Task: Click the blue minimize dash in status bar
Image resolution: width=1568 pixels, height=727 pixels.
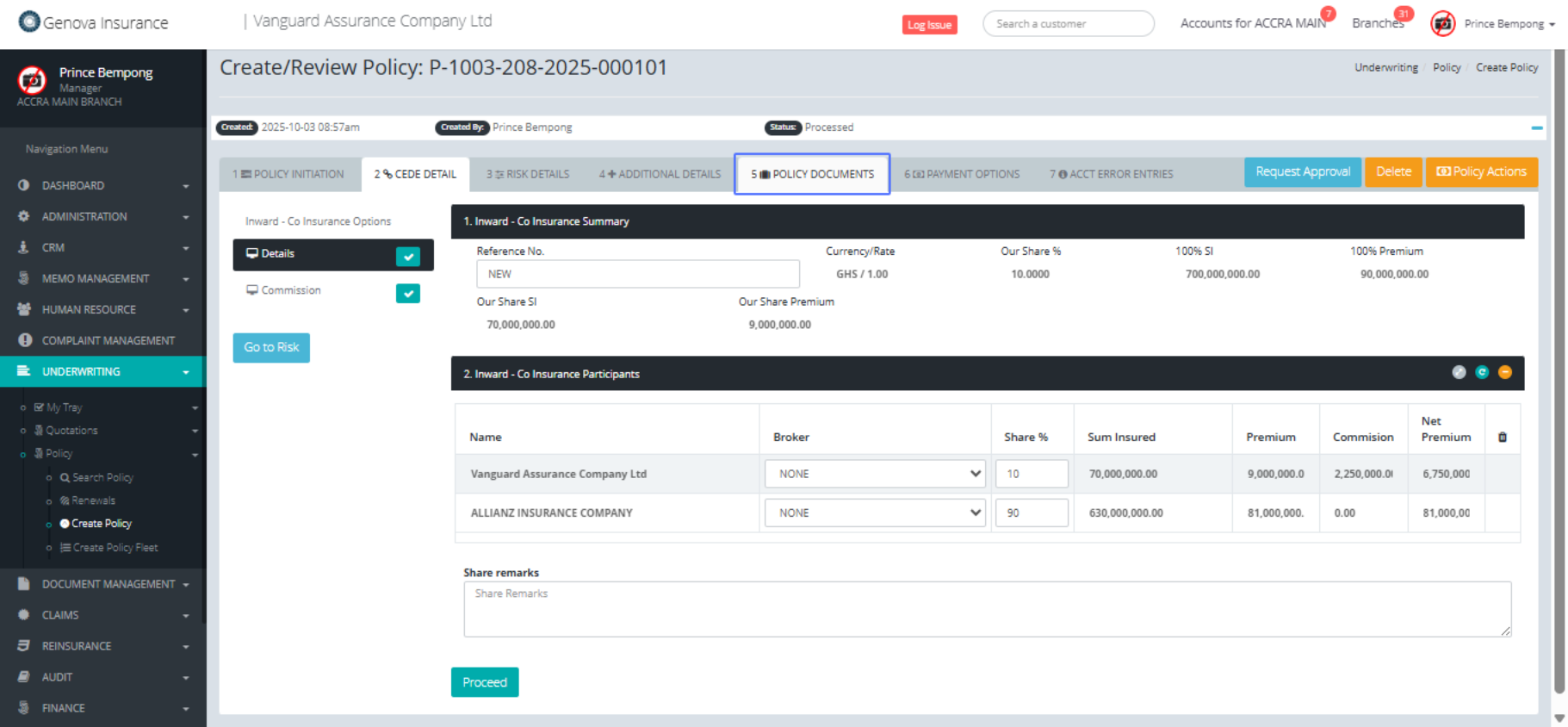Action: 1537,127
